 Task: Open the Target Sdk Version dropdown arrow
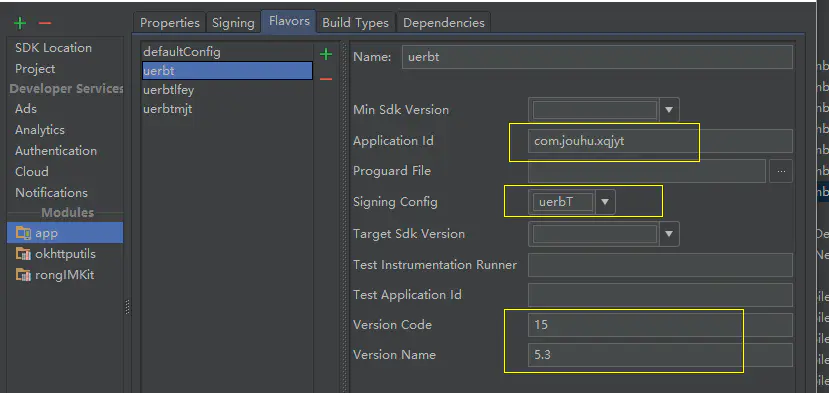pyautogui.click(x=669, y=234)
